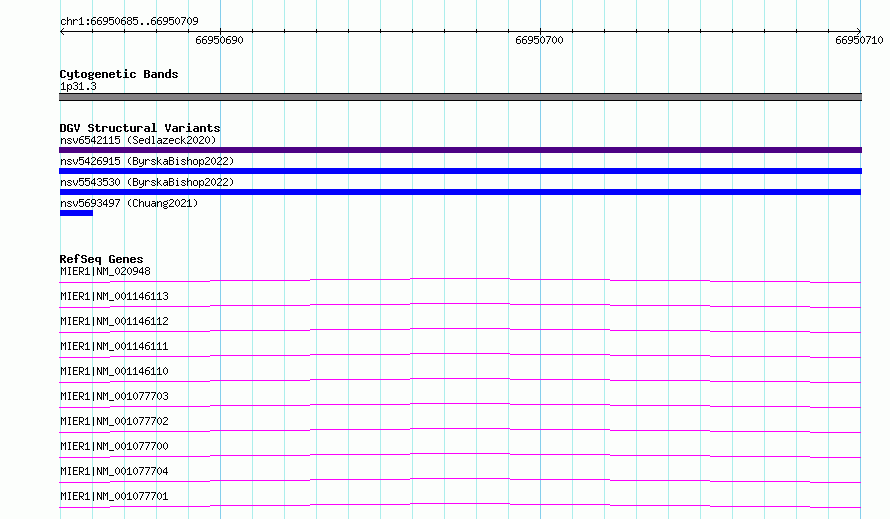Open transcript MIER1|NM_001146111
This screenshot has width=890, height=519.
coord(114,346)
